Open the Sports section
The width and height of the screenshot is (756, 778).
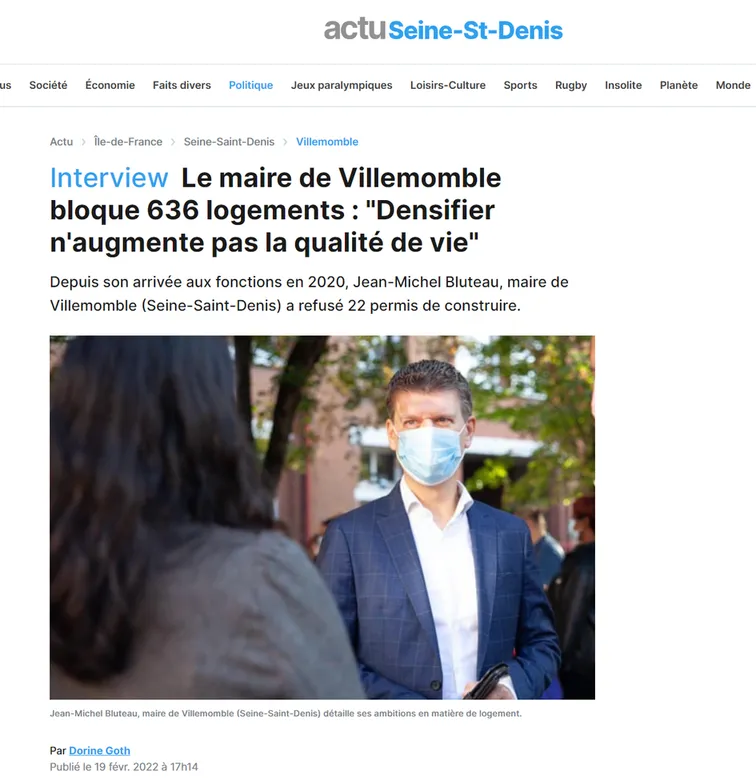[520, 85]
